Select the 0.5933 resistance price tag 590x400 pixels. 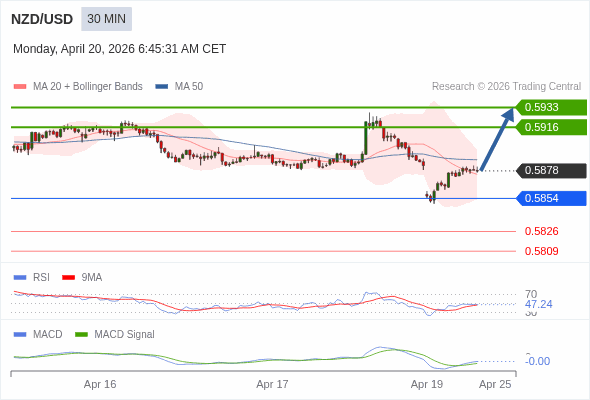(x=551, y=107)
